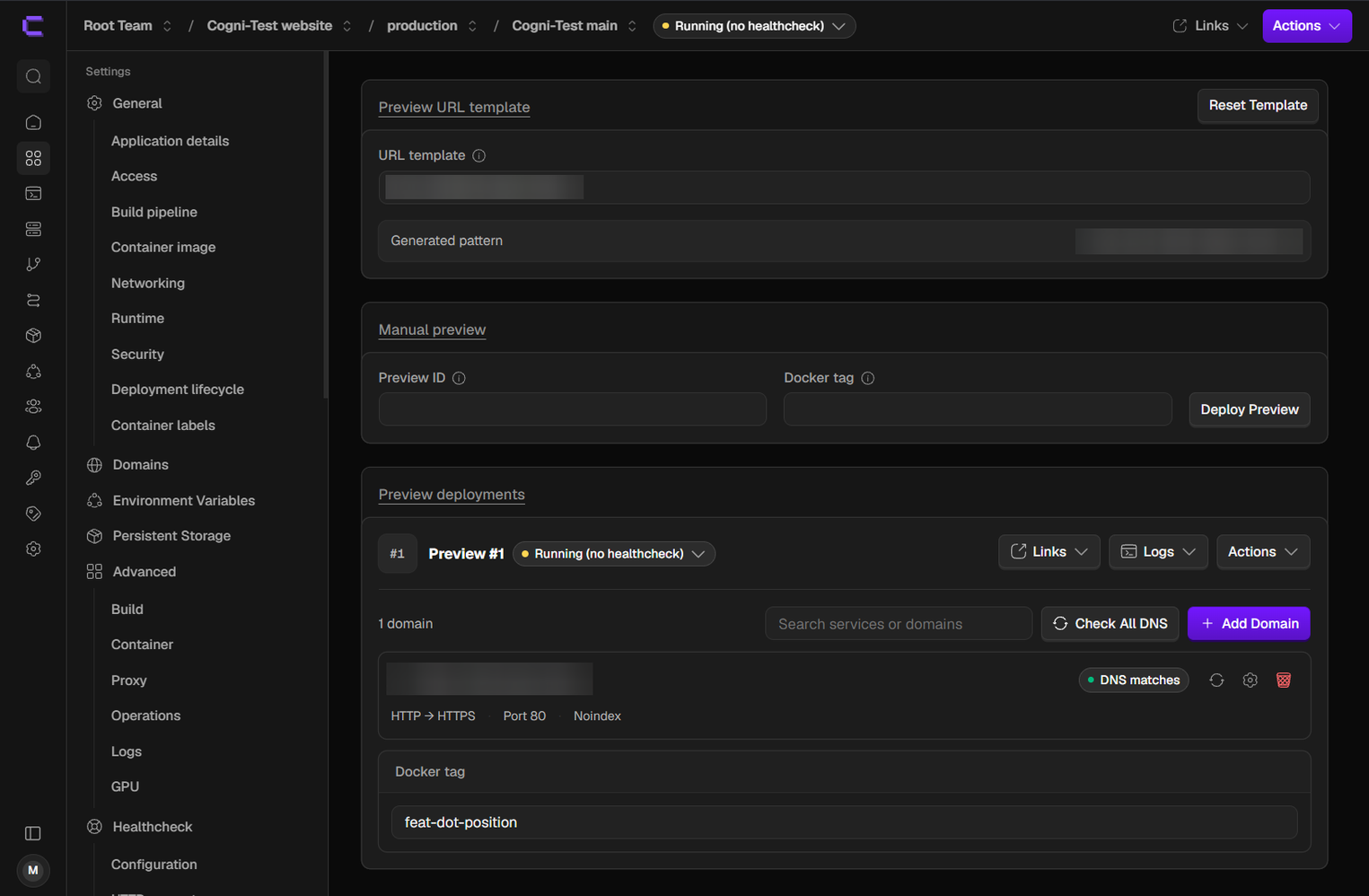Open notifications bell icon in left rail

[x=33, y=443]
